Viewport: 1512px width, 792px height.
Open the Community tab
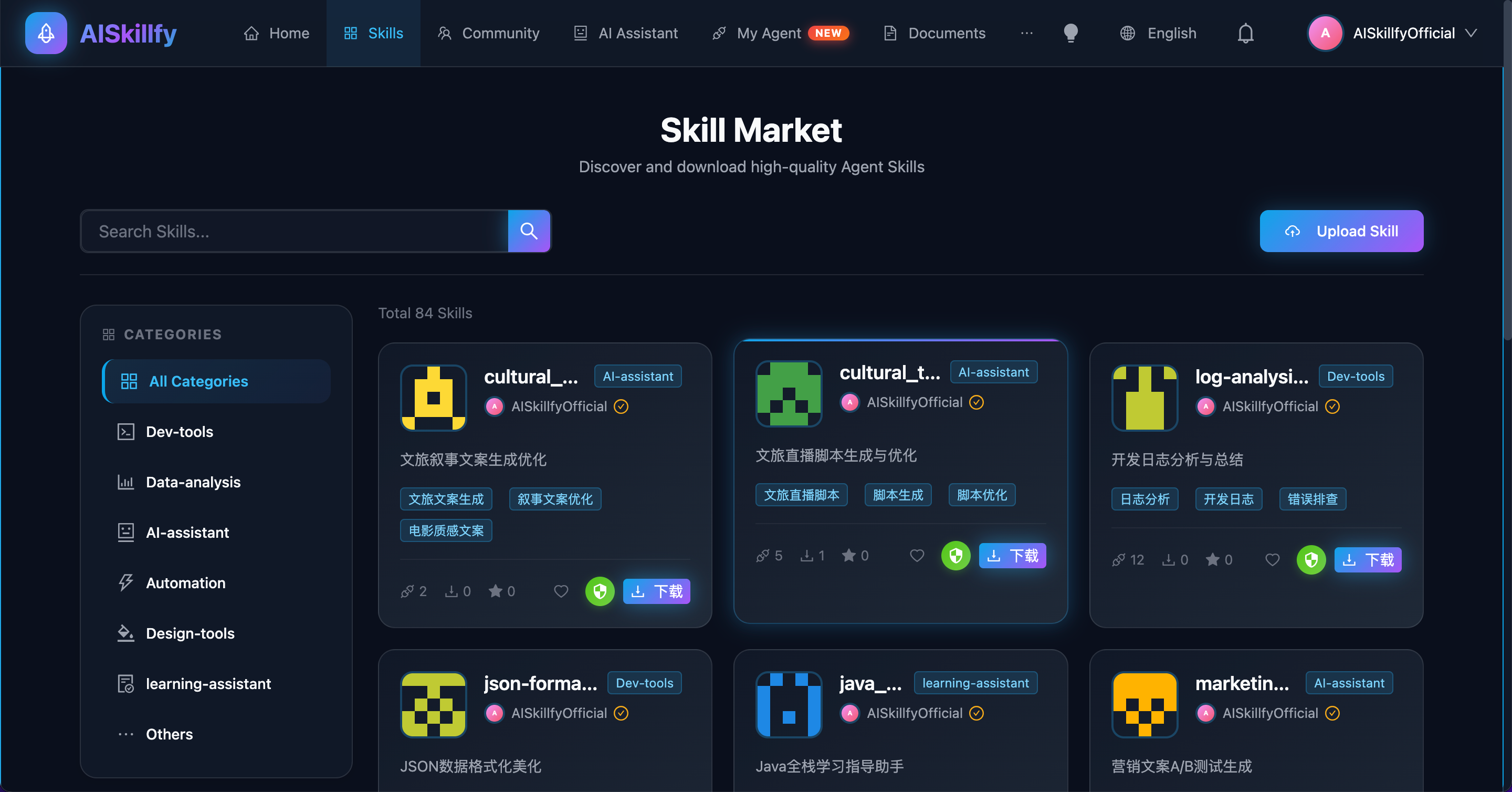(x=488, y=33)
